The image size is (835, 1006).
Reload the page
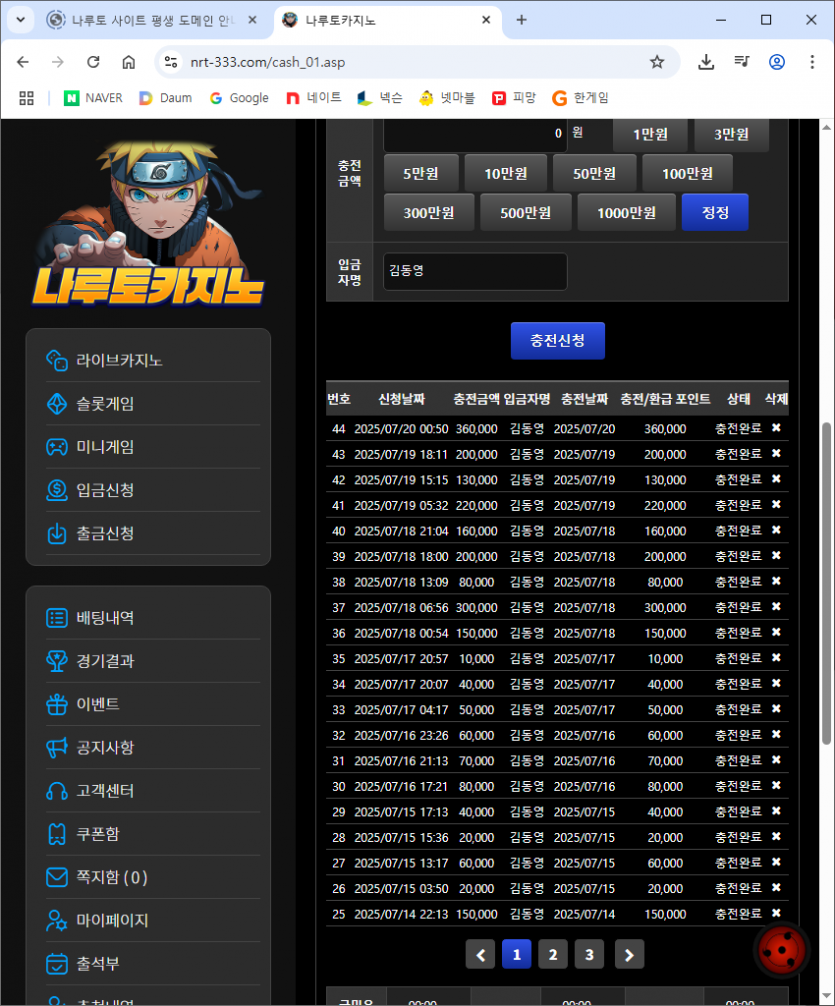coord(93,62)
